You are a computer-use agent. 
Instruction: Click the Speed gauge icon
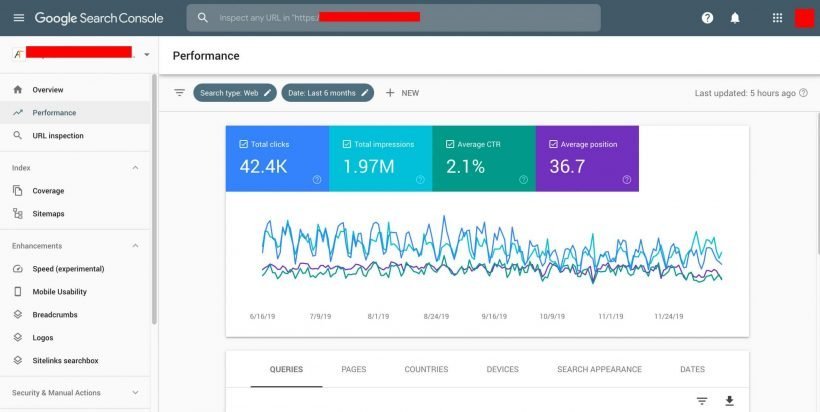tap(18, 269)
